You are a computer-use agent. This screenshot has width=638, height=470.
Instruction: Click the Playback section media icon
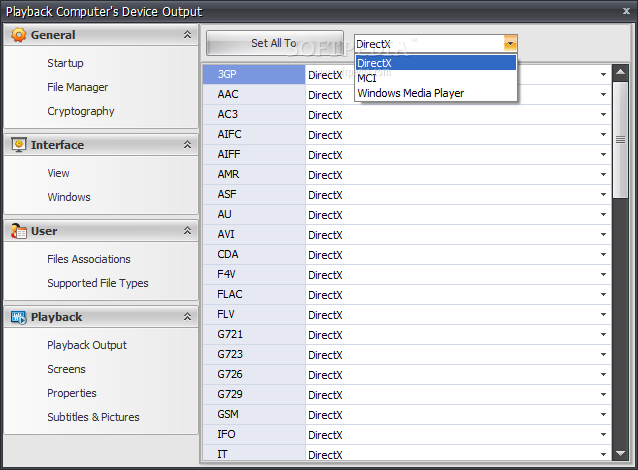[18, 317]
